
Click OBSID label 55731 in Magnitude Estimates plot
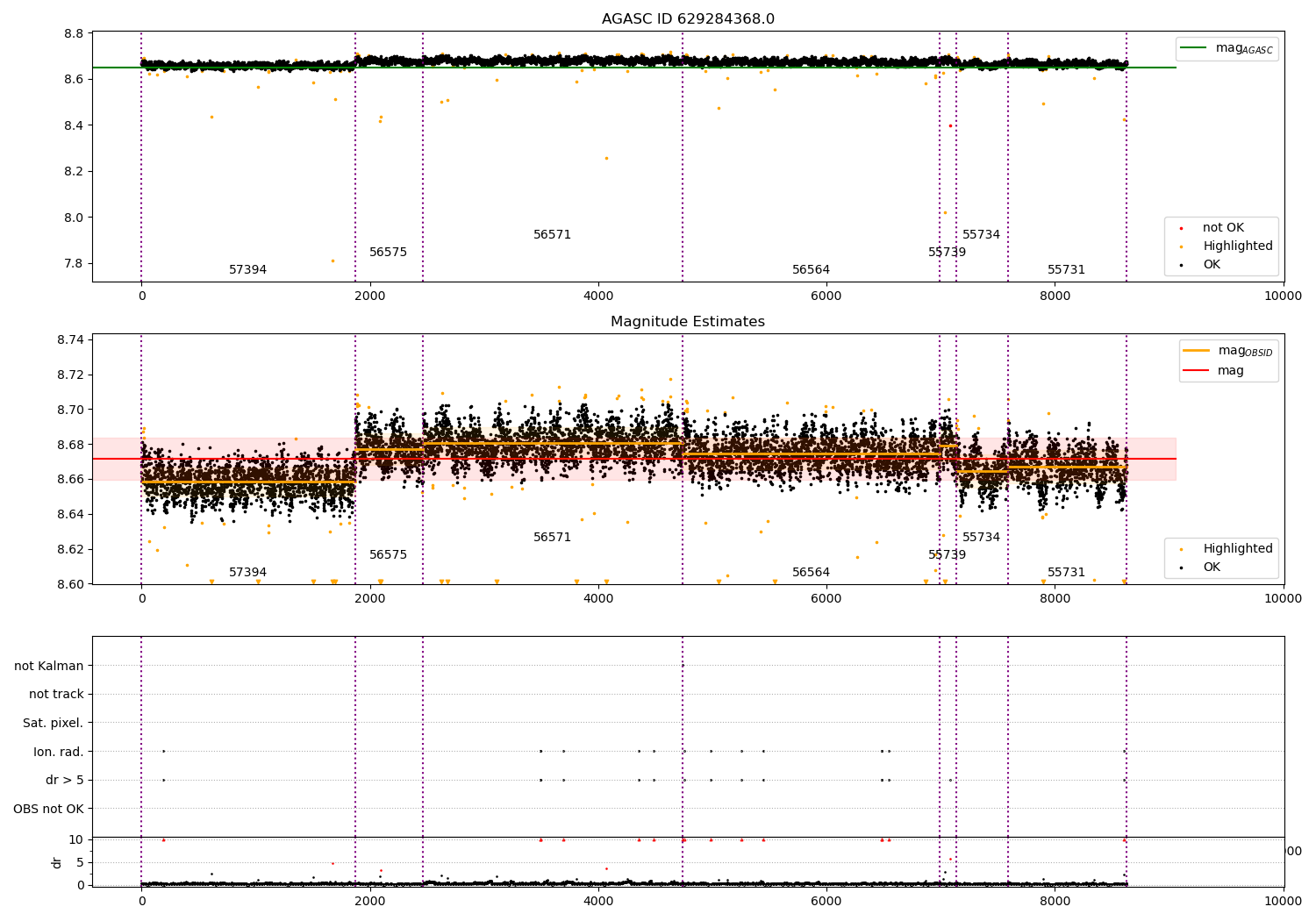point(1066,573)
